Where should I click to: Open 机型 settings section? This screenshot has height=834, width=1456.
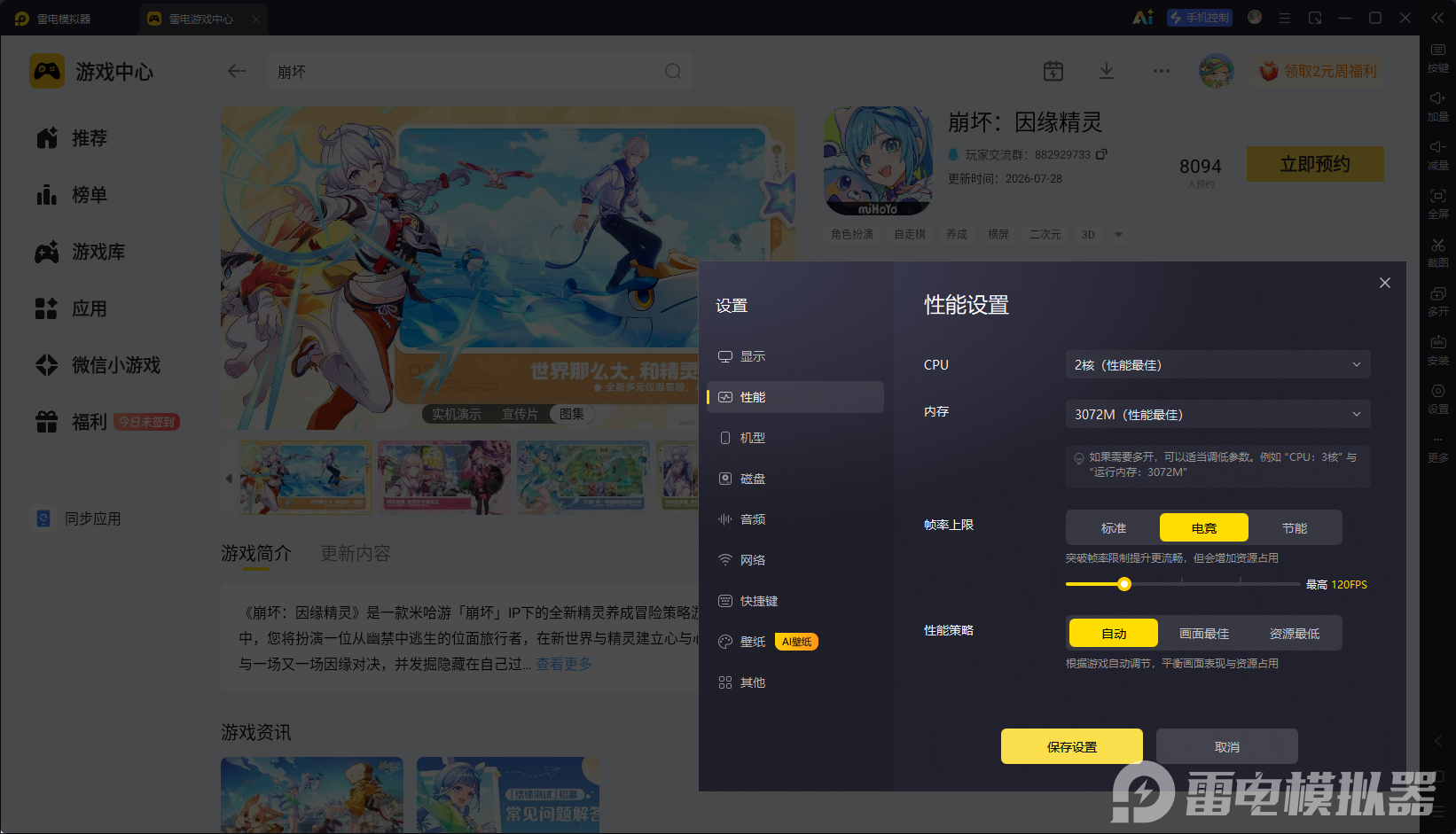click(795, 438)
